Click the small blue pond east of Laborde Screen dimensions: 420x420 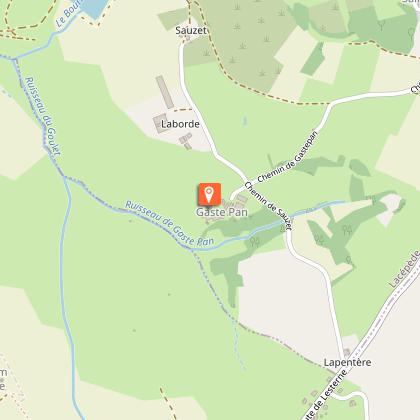coord(245,121)
